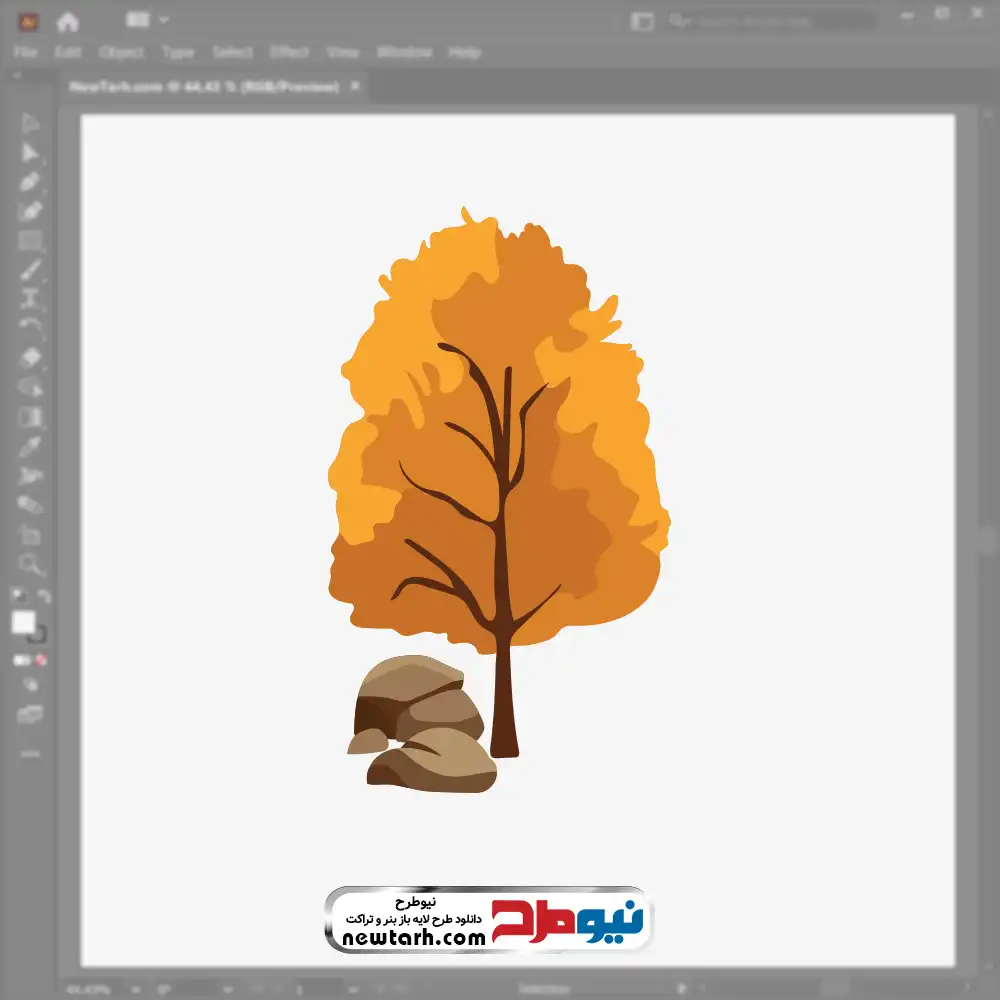This screenshot has width=1000, height=1000.
Task: Pick the Pen tool
Action: click(x=30, y=182)
